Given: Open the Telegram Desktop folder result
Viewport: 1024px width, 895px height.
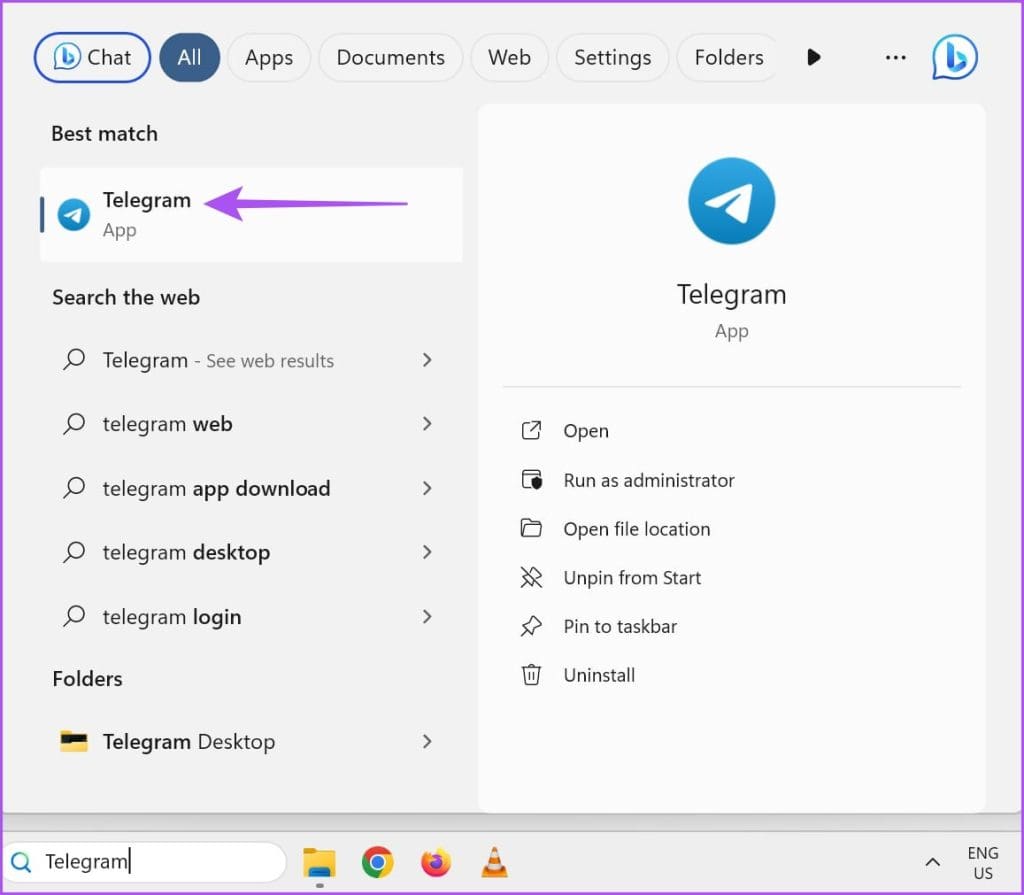Looking at the screenshot, I should [x=251, y=741].
